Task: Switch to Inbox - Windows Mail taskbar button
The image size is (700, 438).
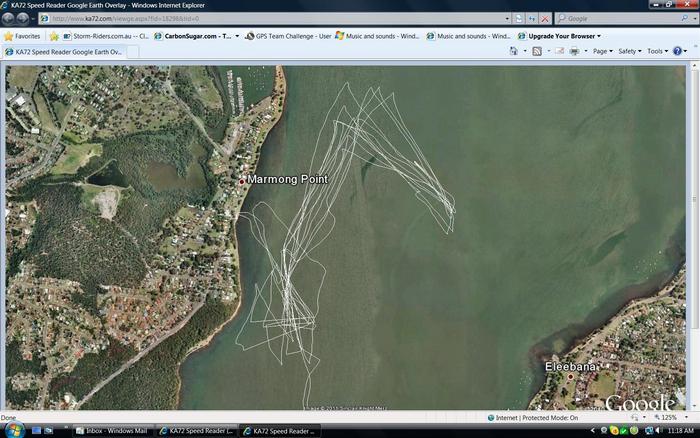Action: tap(111, 431)
